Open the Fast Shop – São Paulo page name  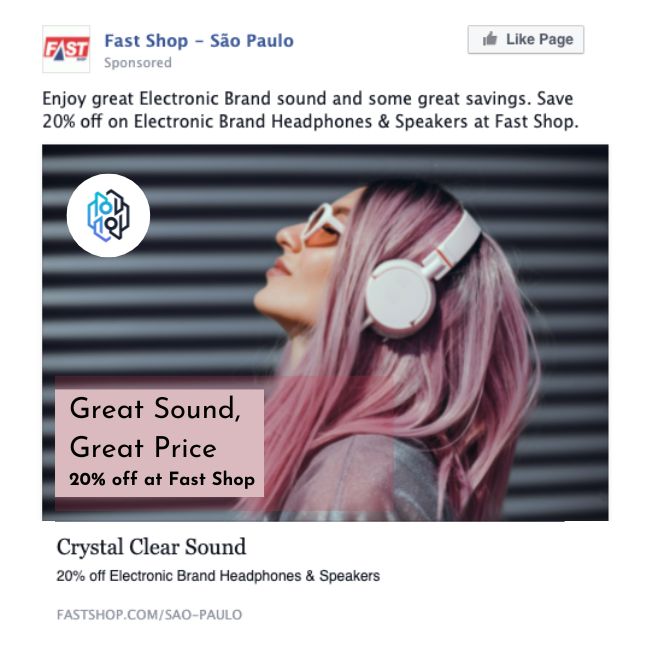click(x=199, y=41)
